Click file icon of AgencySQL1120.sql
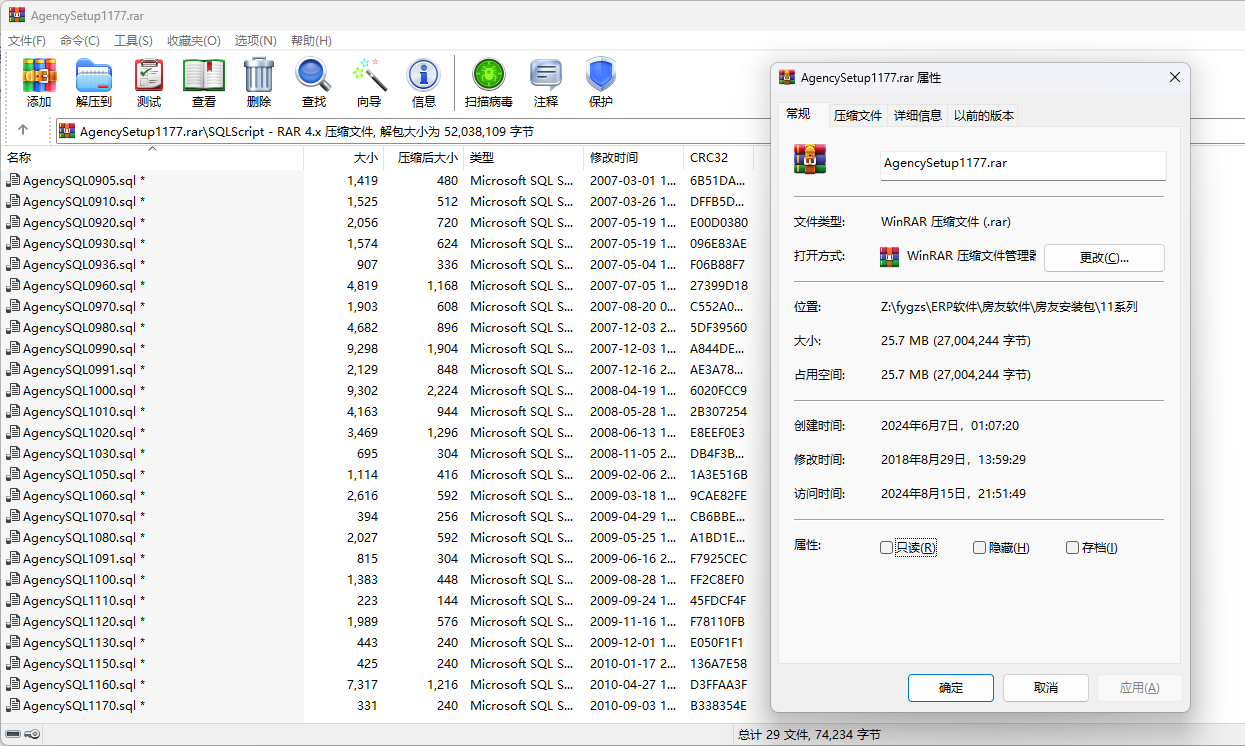This screenshot has height=746, width=1245. pos(13,622)
